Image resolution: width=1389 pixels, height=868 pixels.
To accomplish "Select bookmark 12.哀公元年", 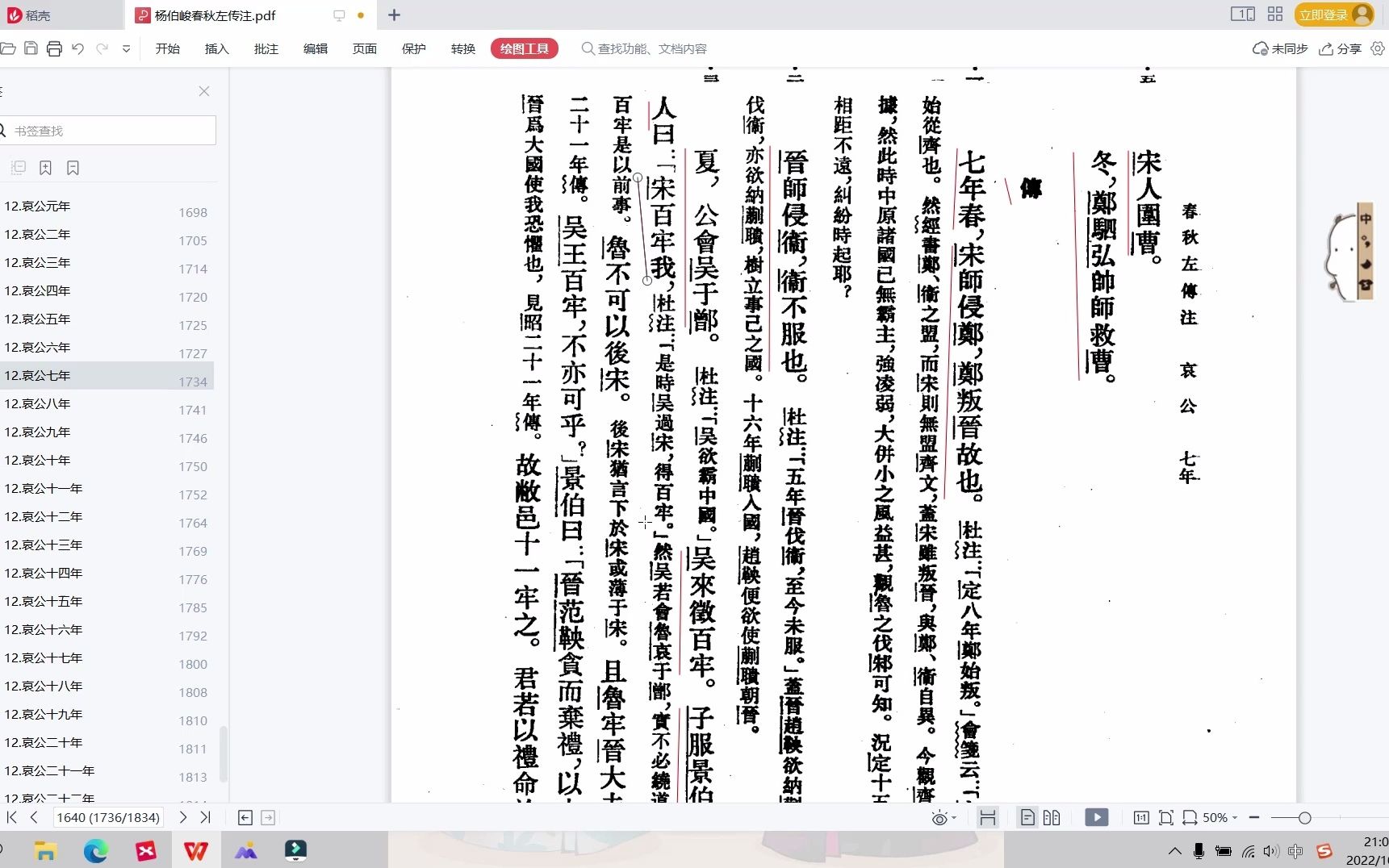I will (x=37, y=206).
